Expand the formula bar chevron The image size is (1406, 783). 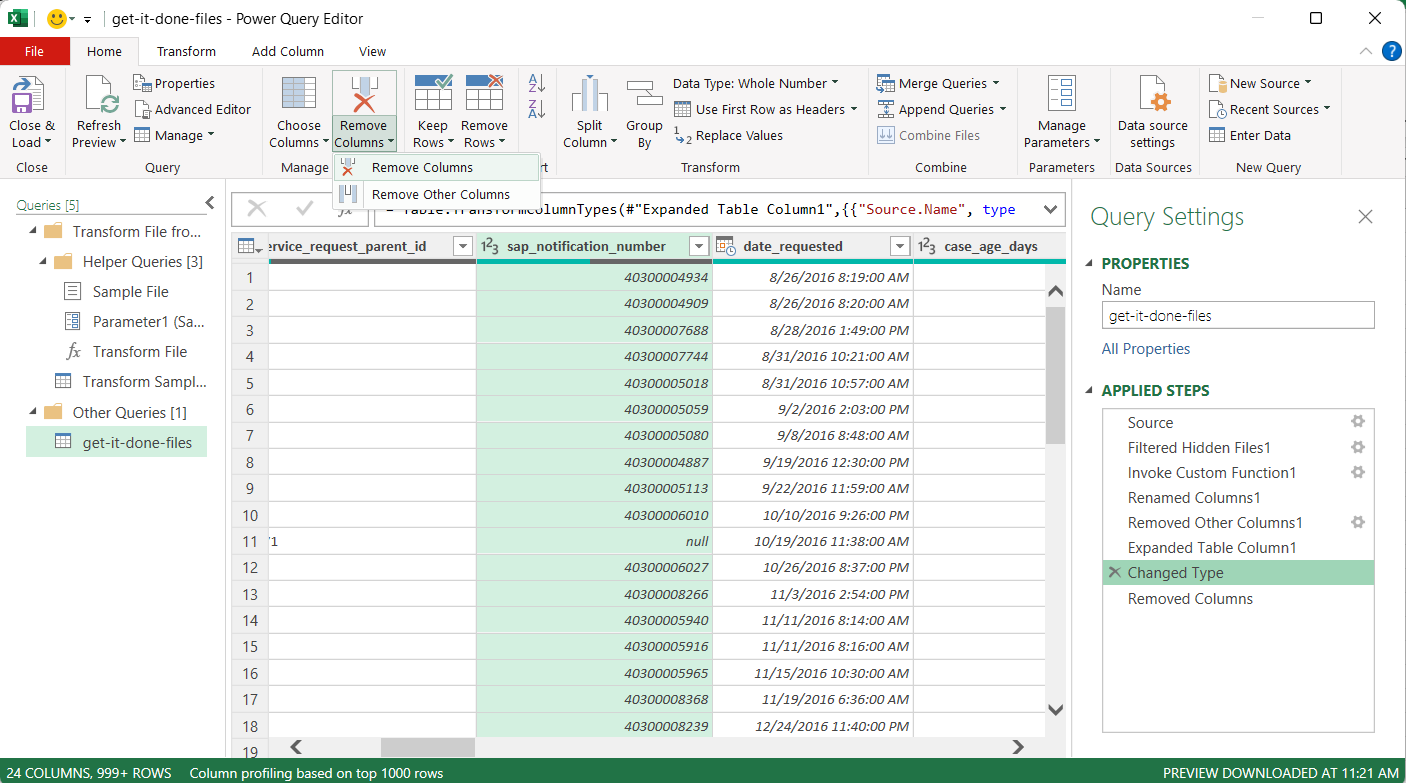pos(1050,210)
